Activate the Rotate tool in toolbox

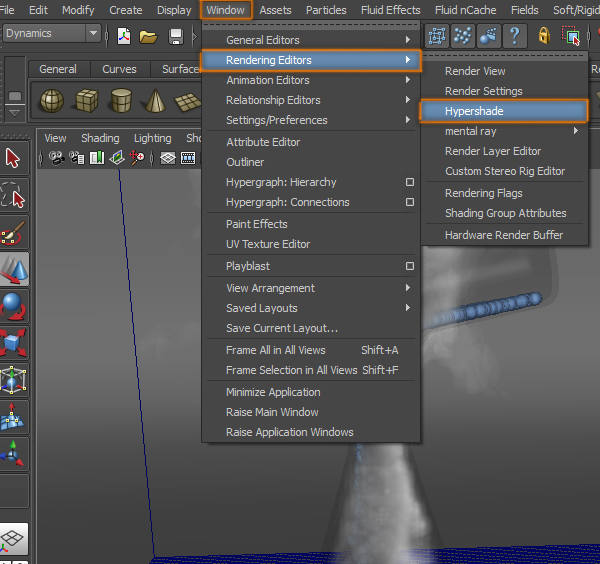[13, 305]
